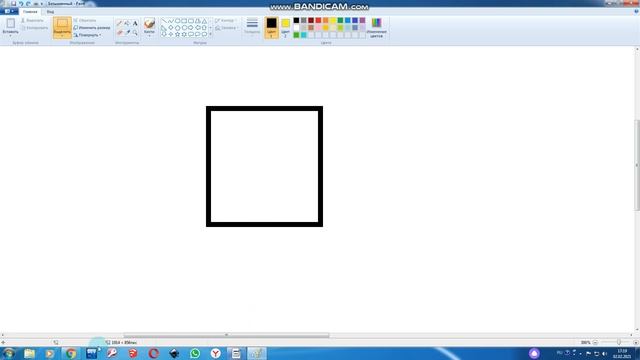Click the Undo arrow in title bar
The width and height of the screenshot is (640, 360).
[x=21, y=3]
